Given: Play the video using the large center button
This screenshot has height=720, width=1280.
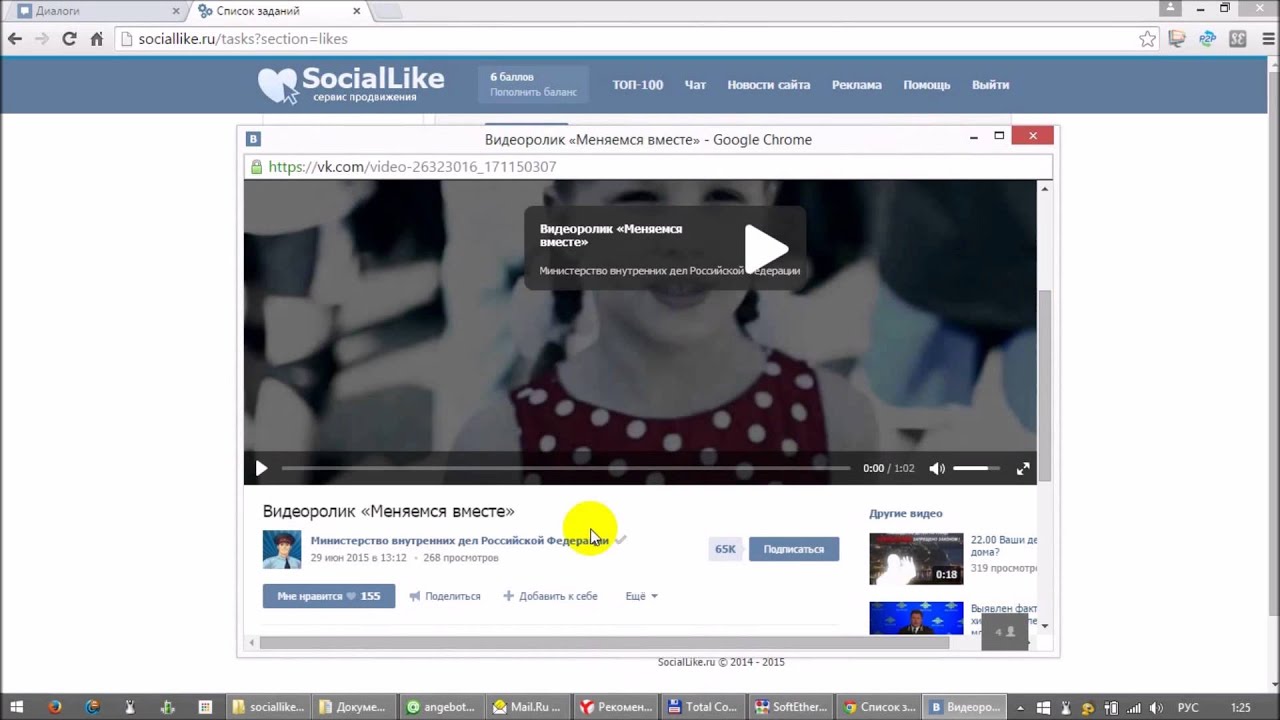Looking at the screenshot, I should [x=766, y=247].
